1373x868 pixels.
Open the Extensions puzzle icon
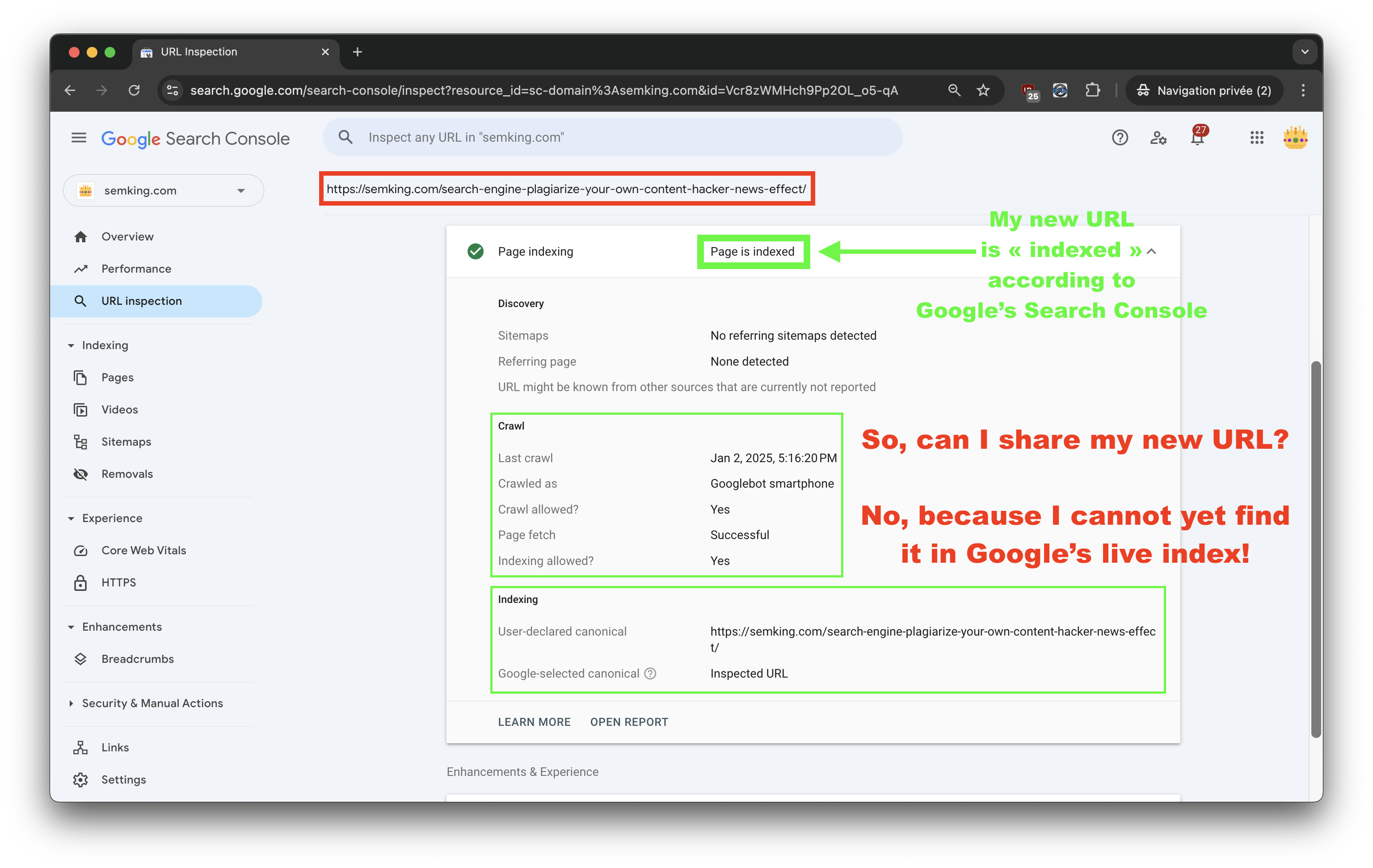pos(1092,90)
